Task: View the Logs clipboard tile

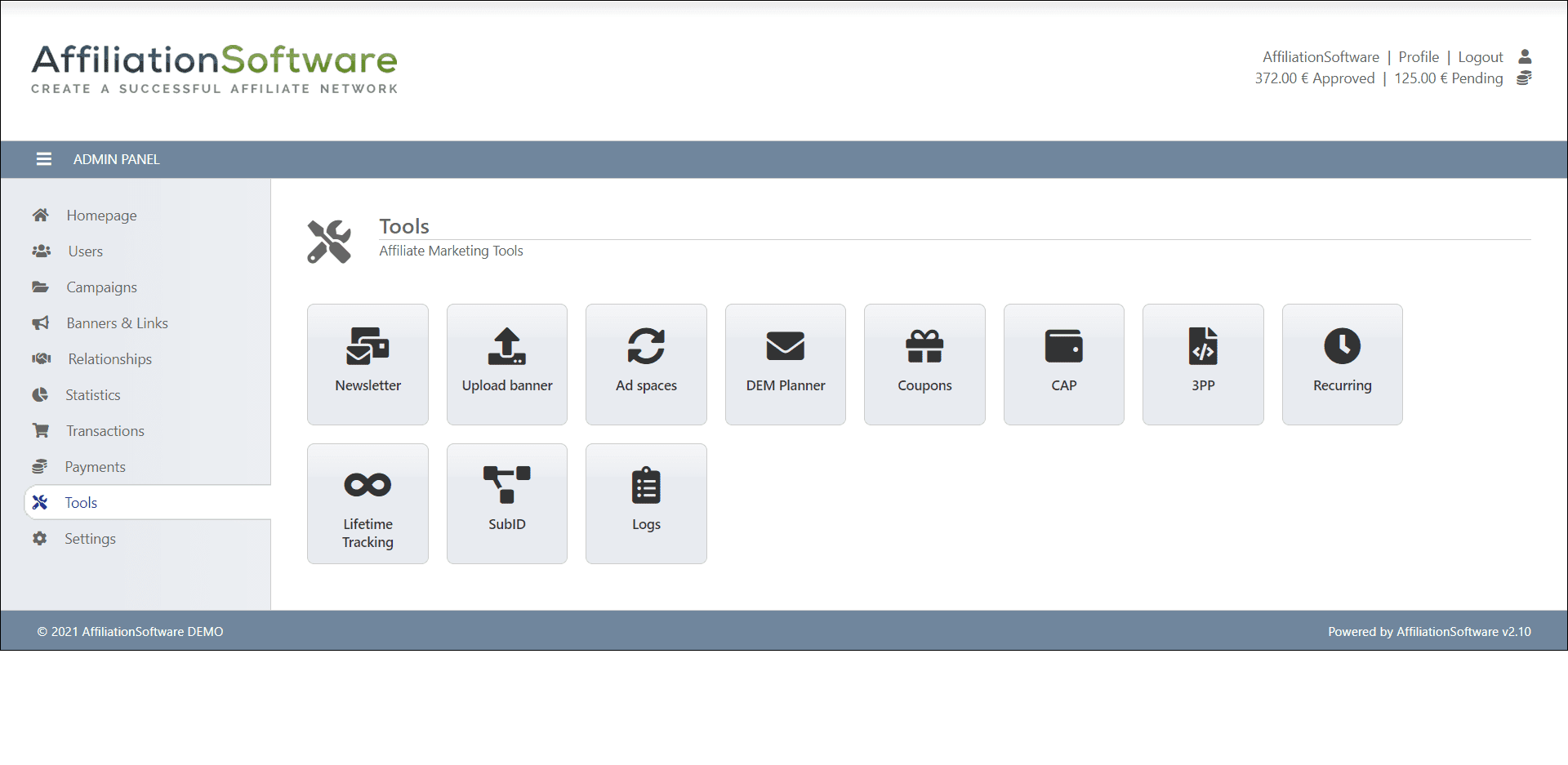Action: coord(646,504)
